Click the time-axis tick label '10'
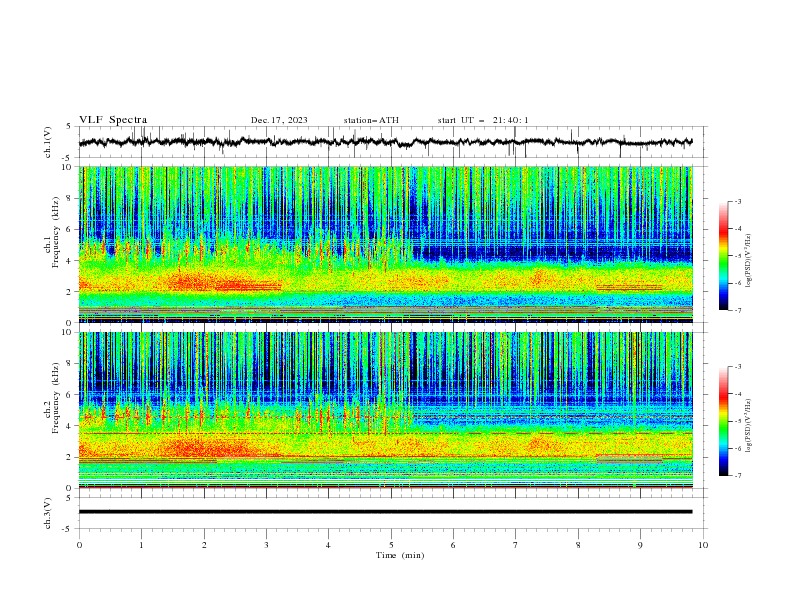This screenshot has height=612, width=792. click(703, 545)
